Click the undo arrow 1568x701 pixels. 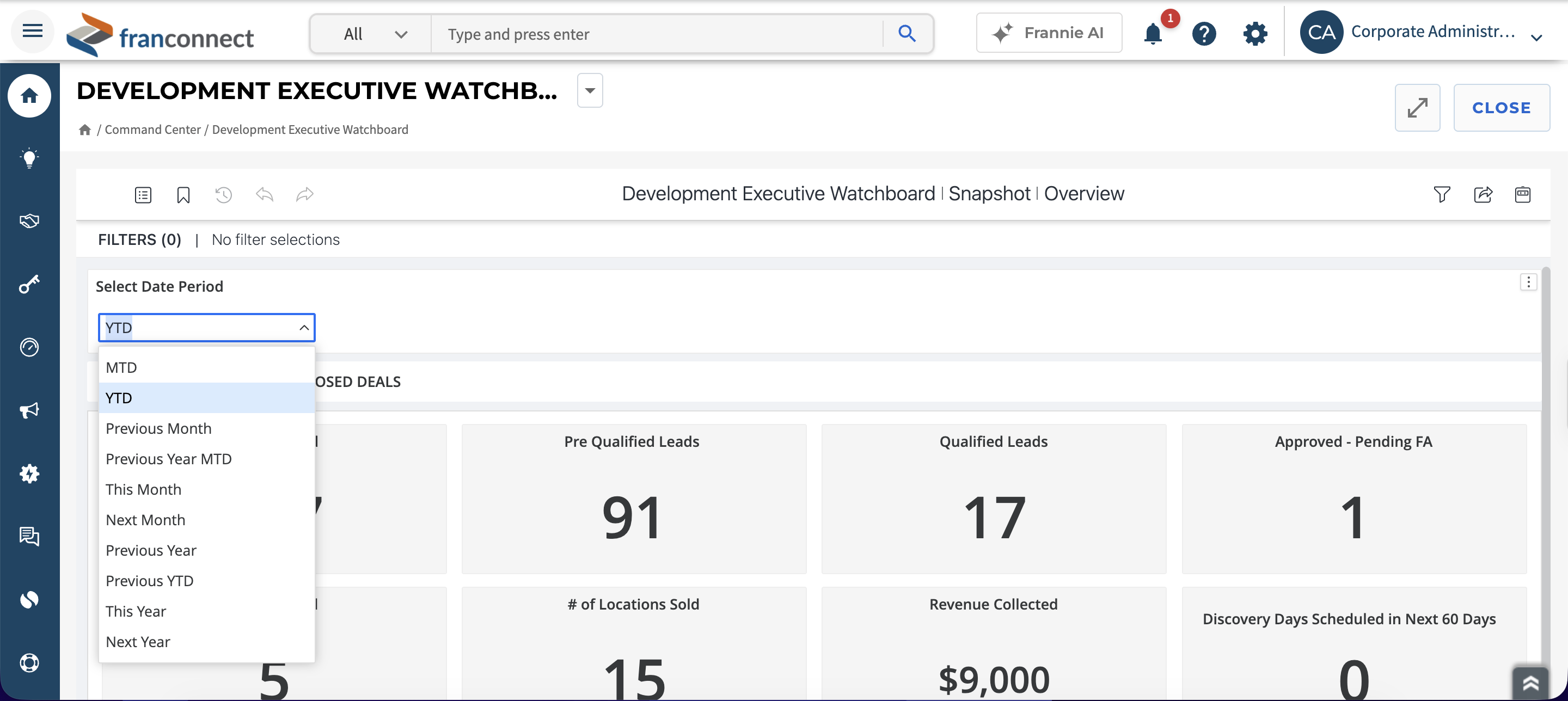[264, 195]
